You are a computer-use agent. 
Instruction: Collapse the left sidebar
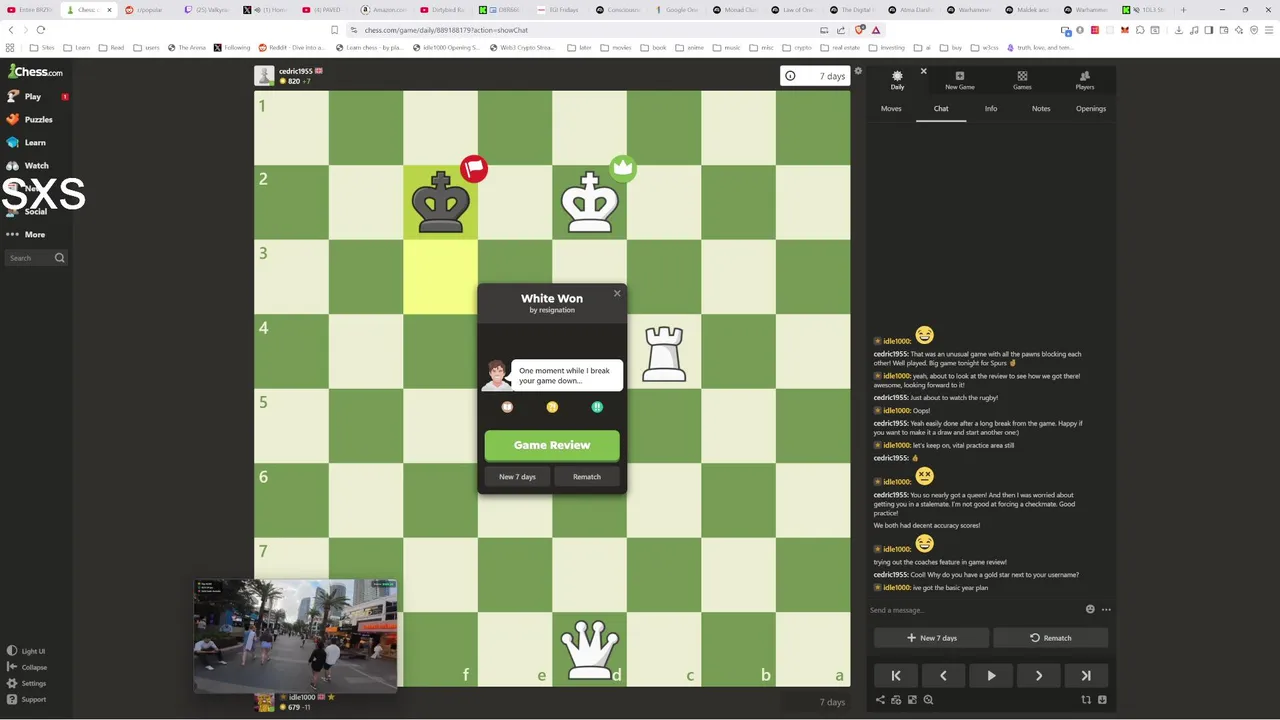click(27, 667)
